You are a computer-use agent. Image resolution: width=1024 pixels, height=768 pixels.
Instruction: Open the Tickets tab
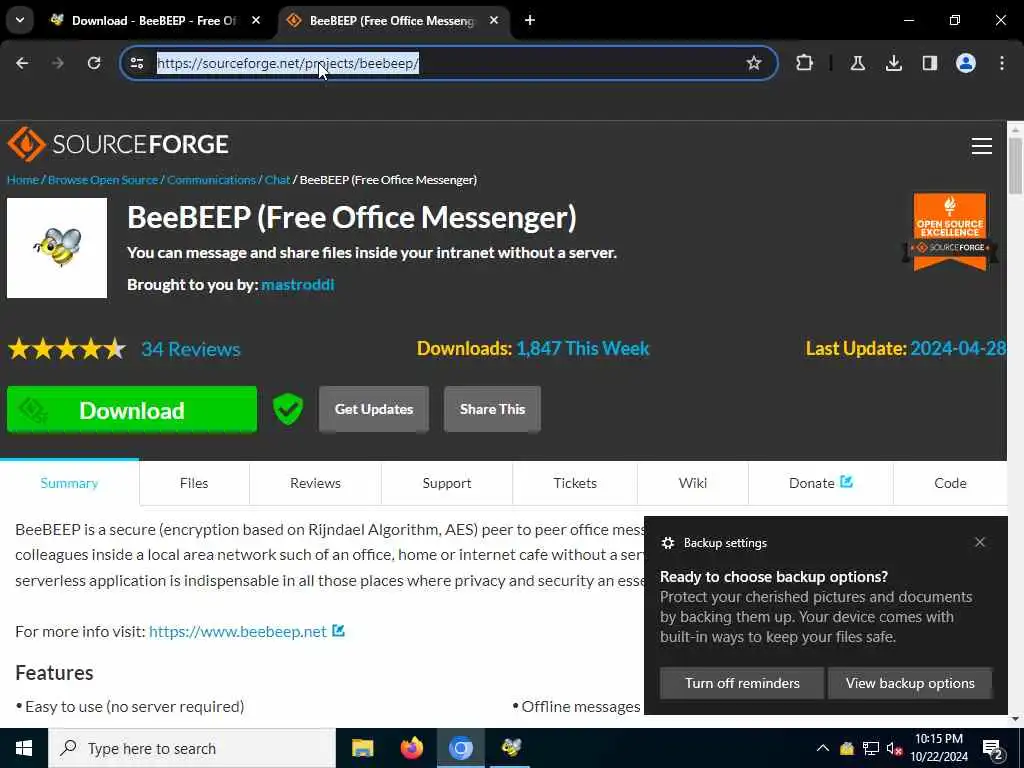click(575, 483)
